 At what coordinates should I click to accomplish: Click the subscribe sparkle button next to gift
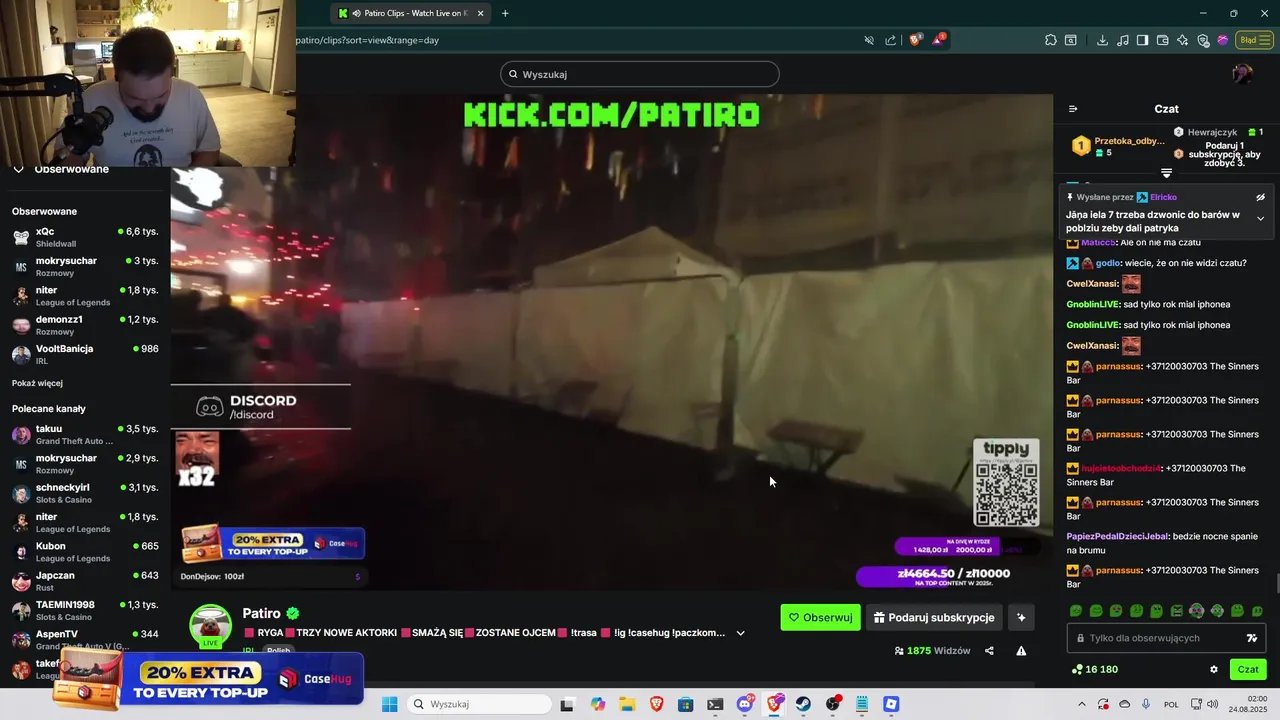pyautogui.click(x=1021, y=618)
